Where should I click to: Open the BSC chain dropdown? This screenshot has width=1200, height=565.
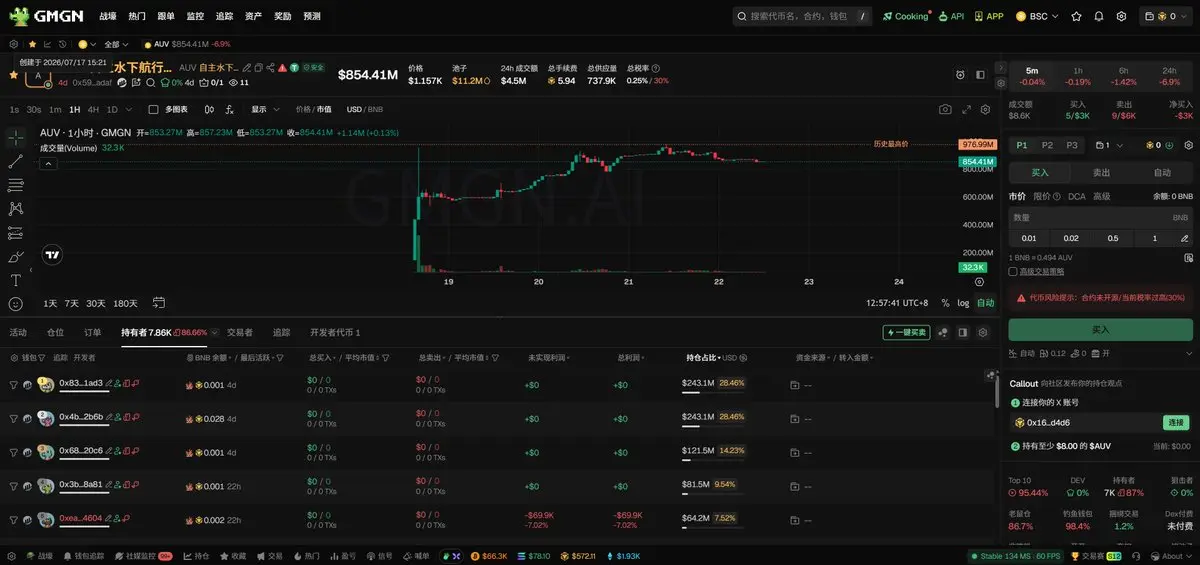1037,16
